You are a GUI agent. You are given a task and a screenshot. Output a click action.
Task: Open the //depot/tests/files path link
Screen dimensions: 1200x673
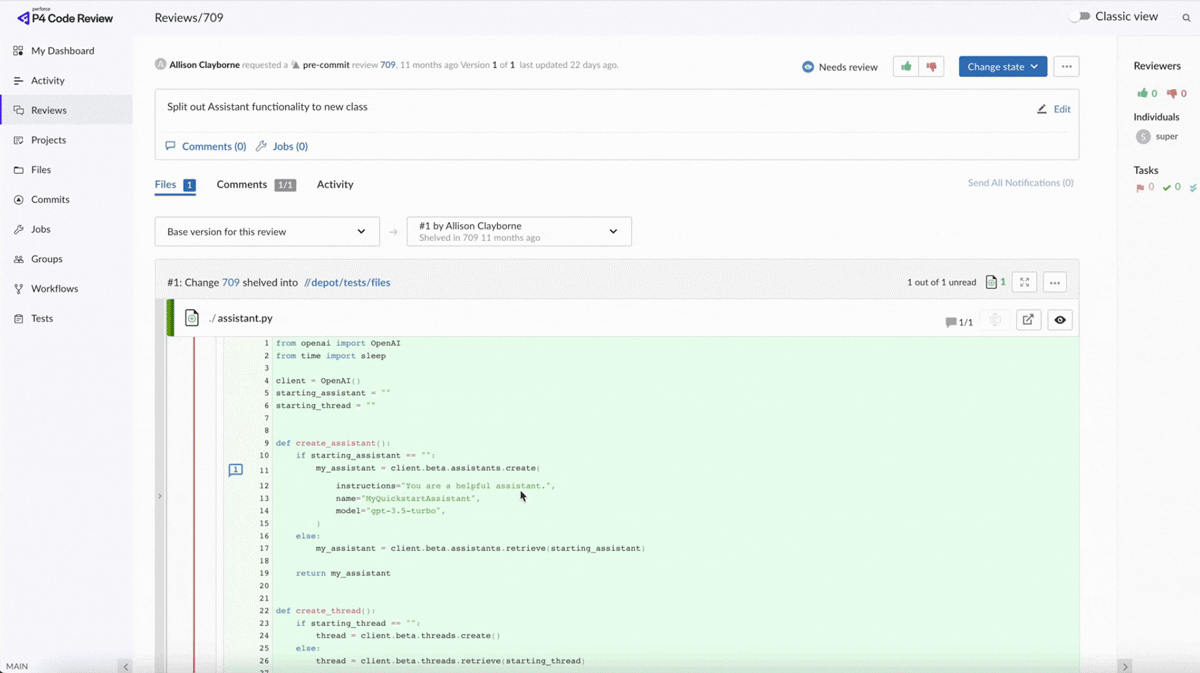[x=347, y=283]
